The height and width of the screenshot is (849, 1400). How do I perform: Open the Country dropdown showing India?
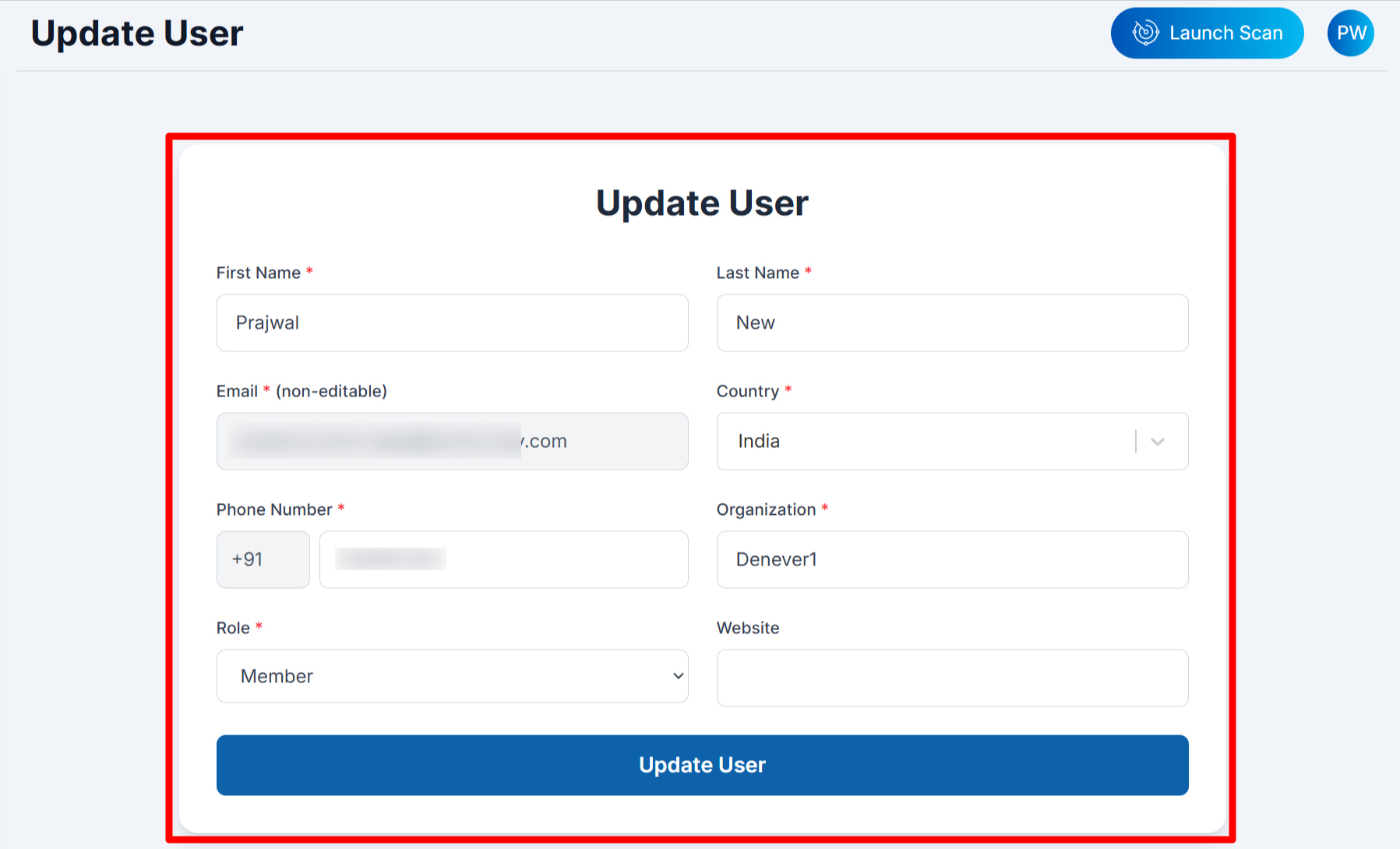927,441
